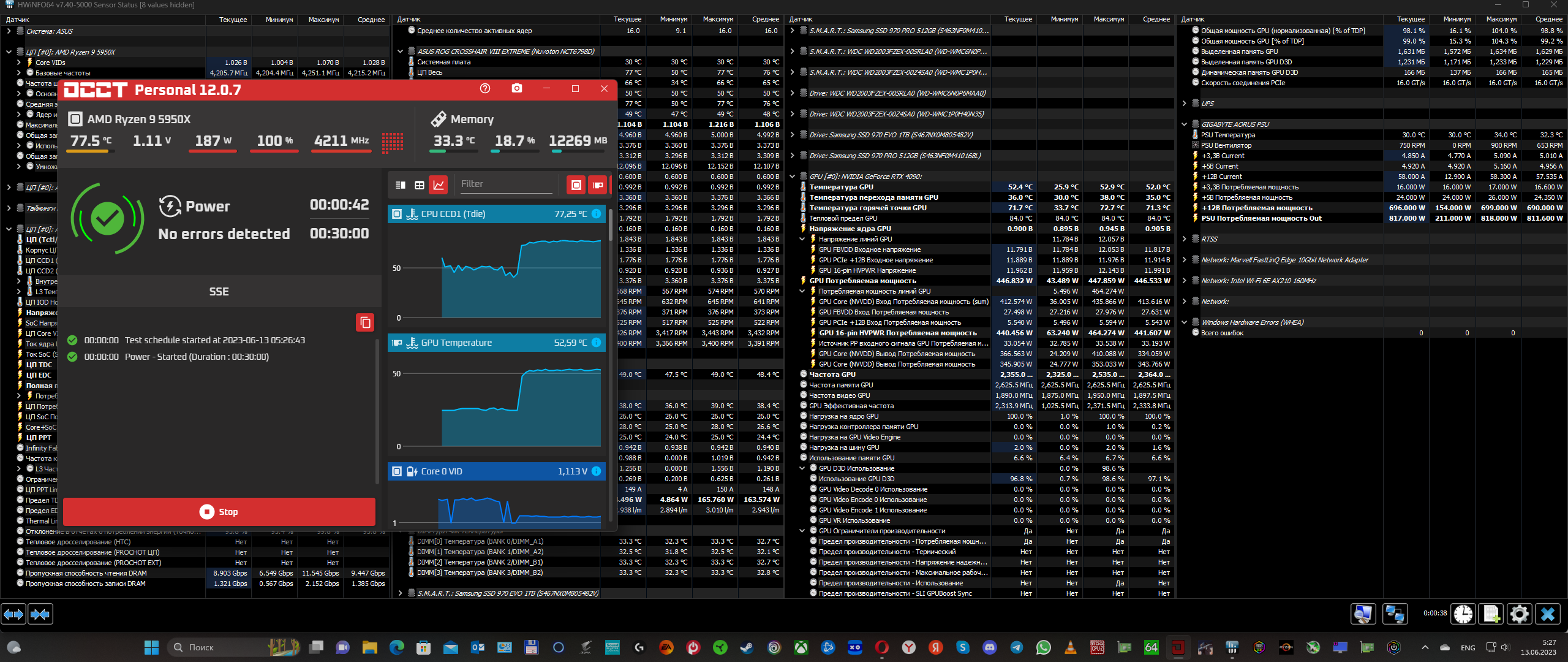Collapse the GPU NVIDIA GeForce RTX 4090 group
Viewport: 1568px width, 662px height.
tap(792, 177)
